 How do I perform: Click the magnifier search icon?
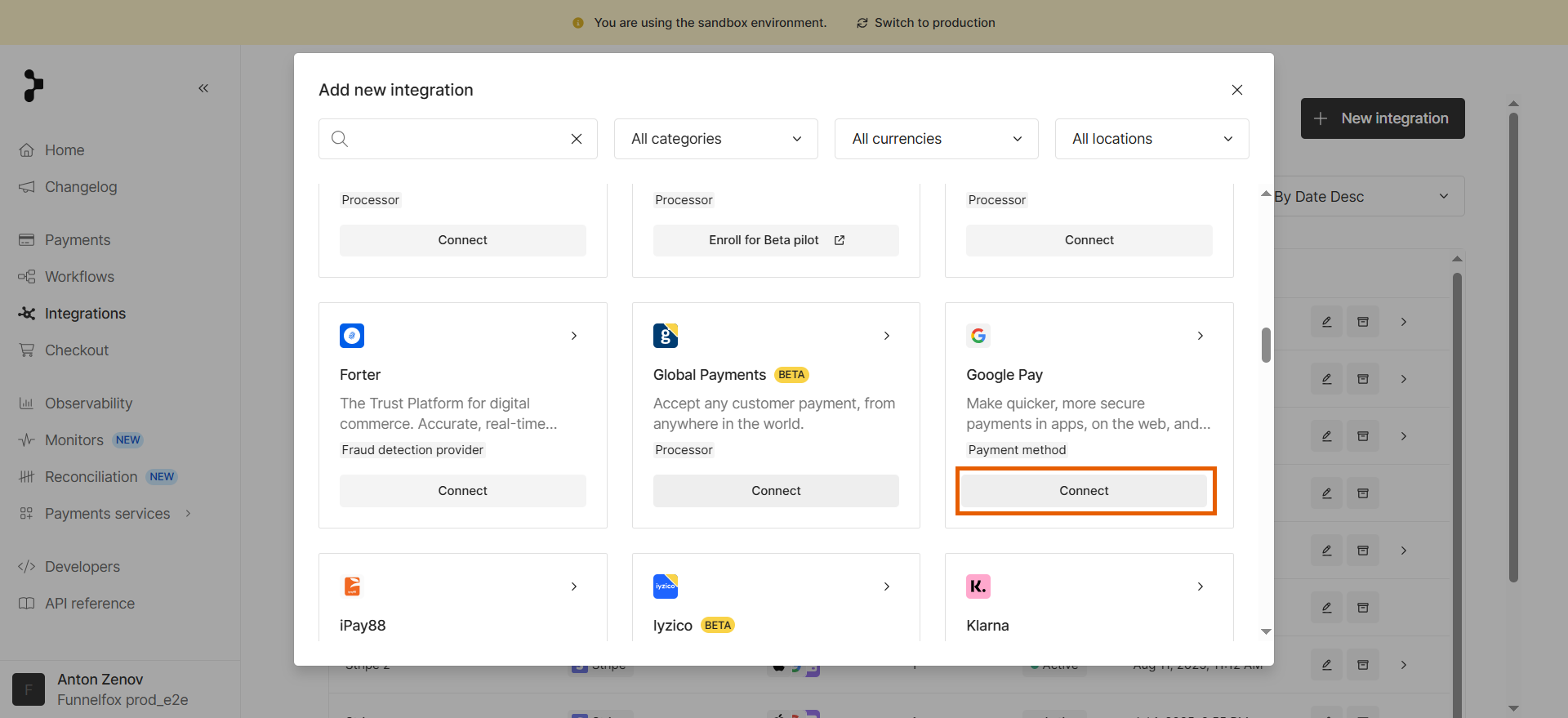click(x=340, y=139)
